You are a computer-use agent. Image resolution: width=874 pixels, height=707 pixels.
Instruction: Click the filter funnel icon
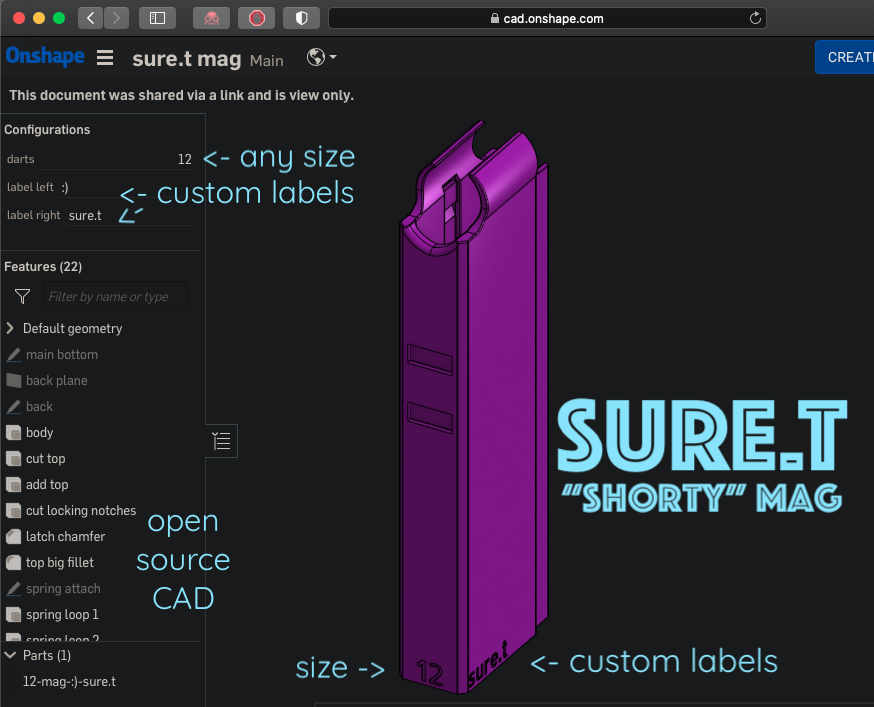point(22,296)
